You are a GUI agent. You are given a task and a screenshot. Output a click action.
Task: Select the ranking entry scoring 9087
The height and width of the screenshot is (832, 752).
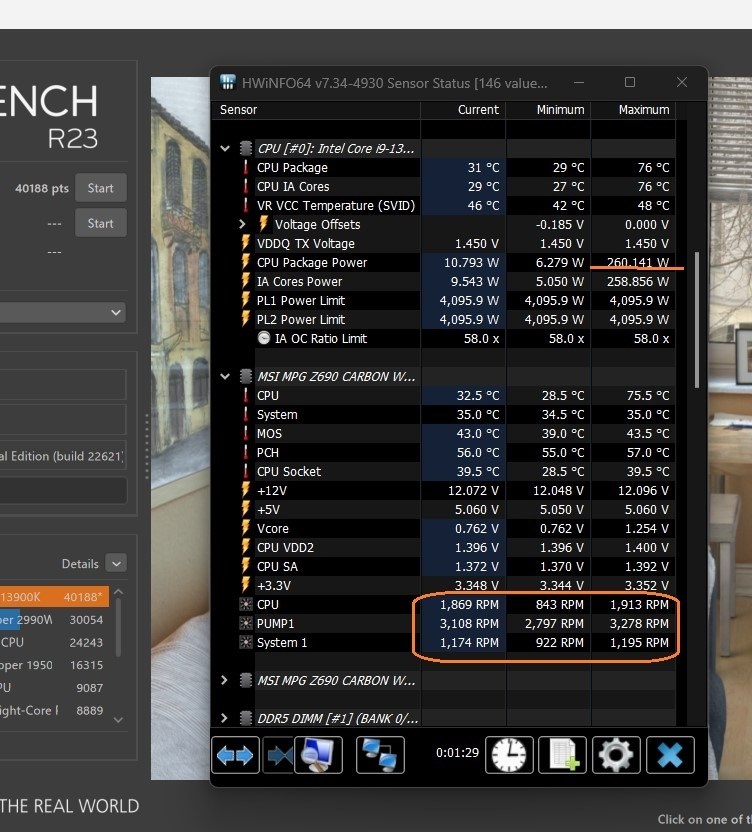pos(54,688)
